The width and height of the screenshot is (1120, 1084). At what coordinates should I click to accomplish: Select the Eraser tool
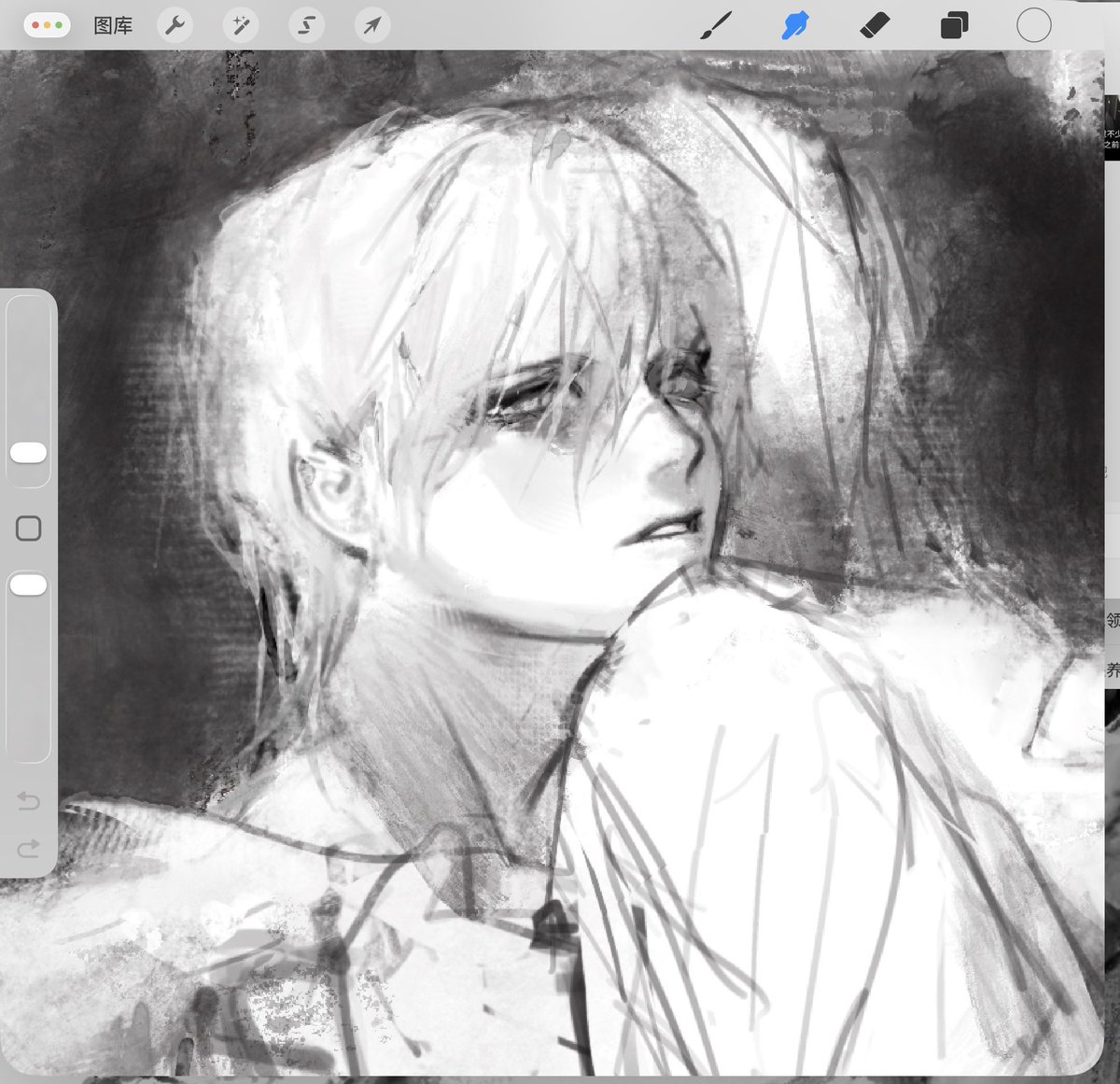point(875,25)
